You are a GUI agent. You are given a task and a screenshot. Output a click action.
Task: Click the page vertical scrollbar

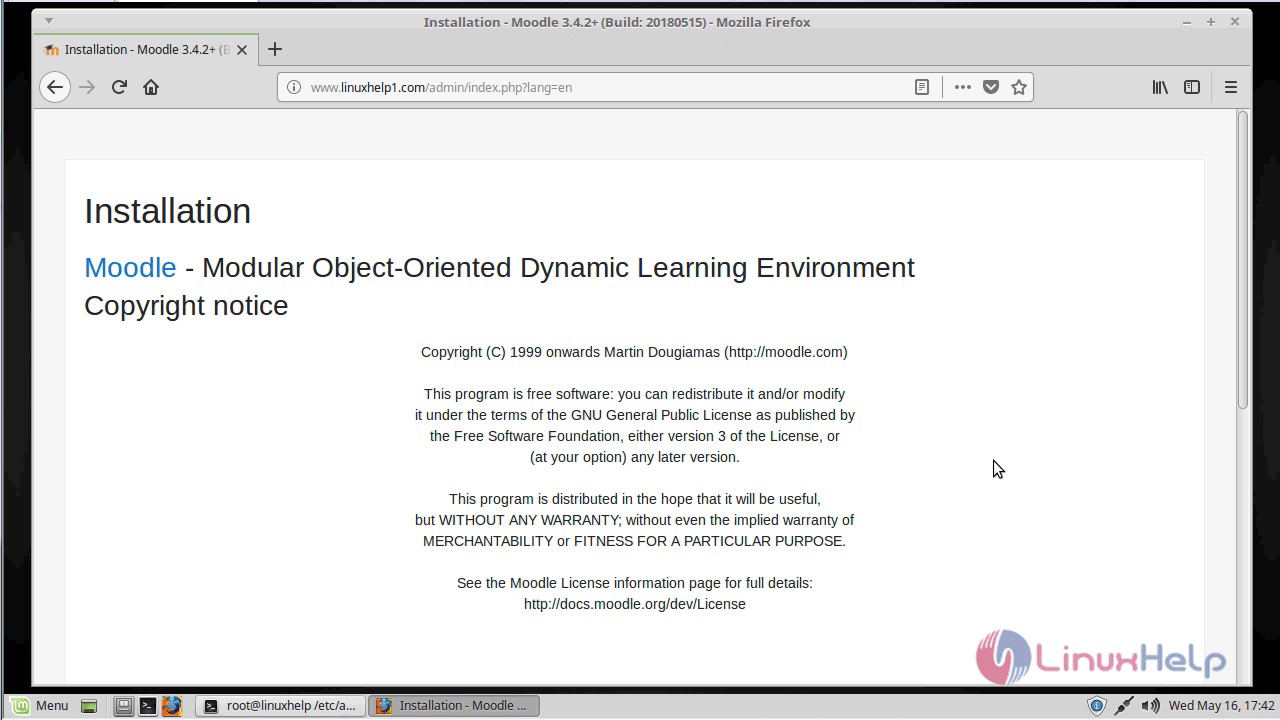(1243, 260)
